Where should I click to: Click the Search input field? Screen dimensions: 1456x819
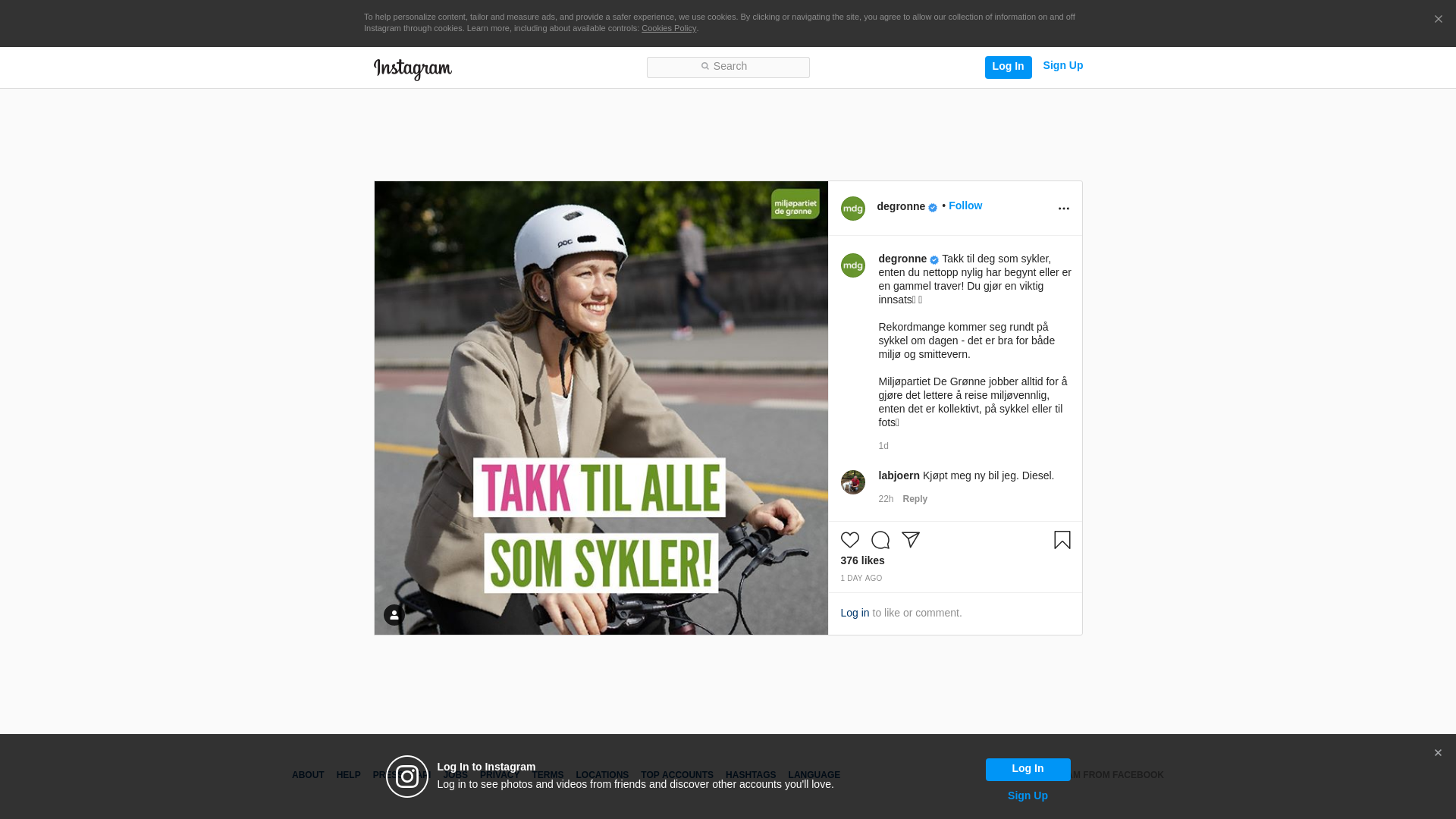728,67
